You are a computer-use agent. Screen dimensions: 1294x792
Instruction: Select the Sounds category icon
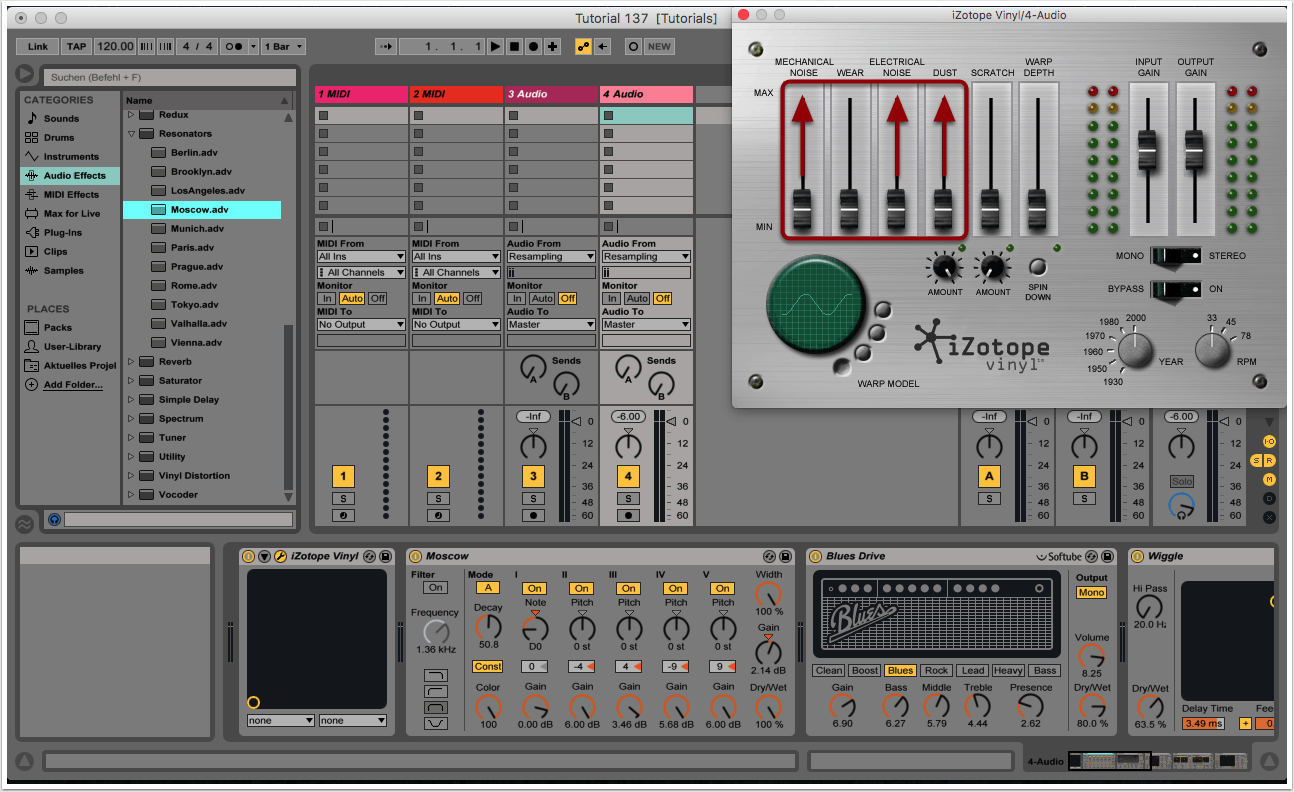(x=31, y=118)
